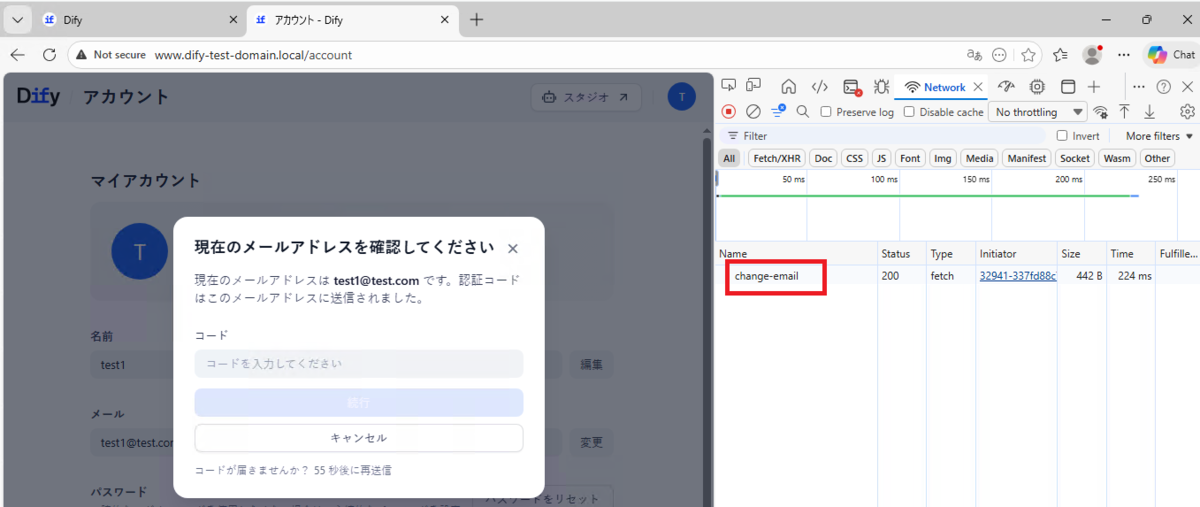This screenshot has height=507, width=1200.
Task: Open network search magnifier
Action: click(803, 112)
